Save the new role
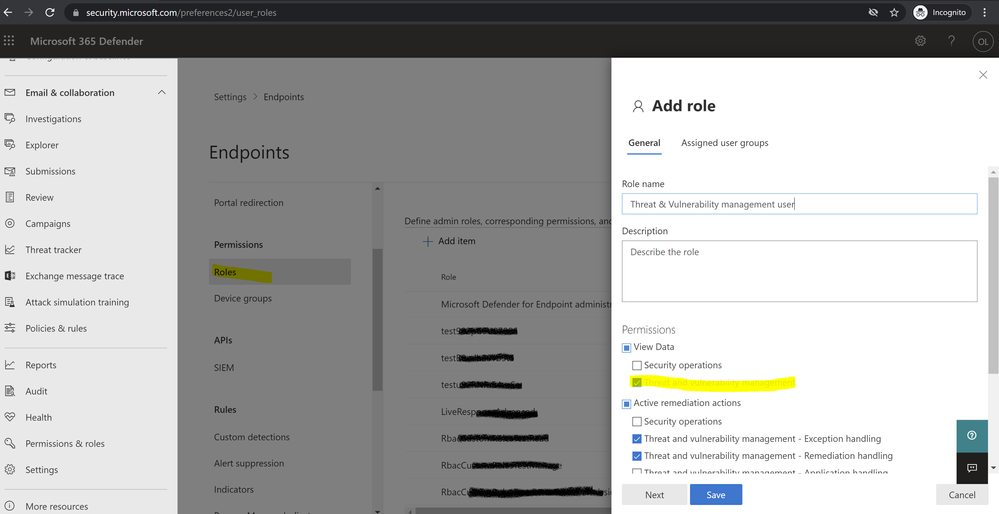The height and width of the screenshot is (514, 999). 715,495
